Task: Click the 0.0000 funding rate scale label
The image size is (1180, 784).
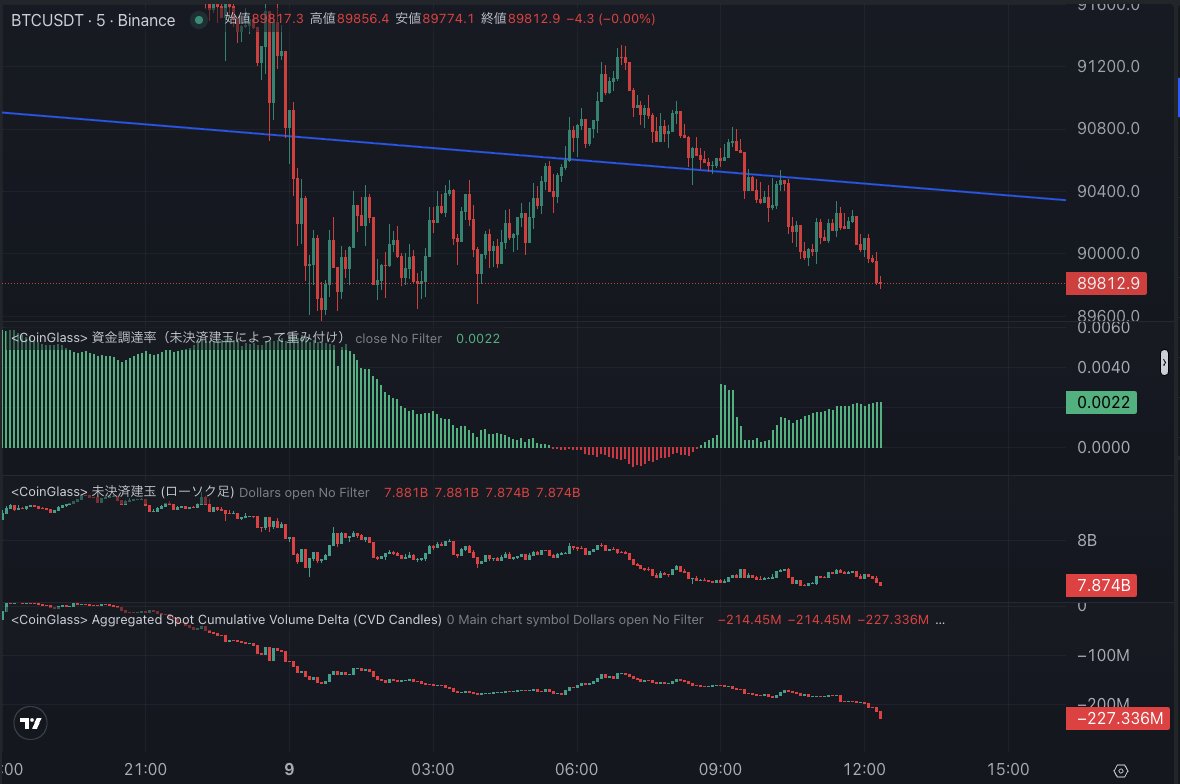Action: tap(1103, 448)
